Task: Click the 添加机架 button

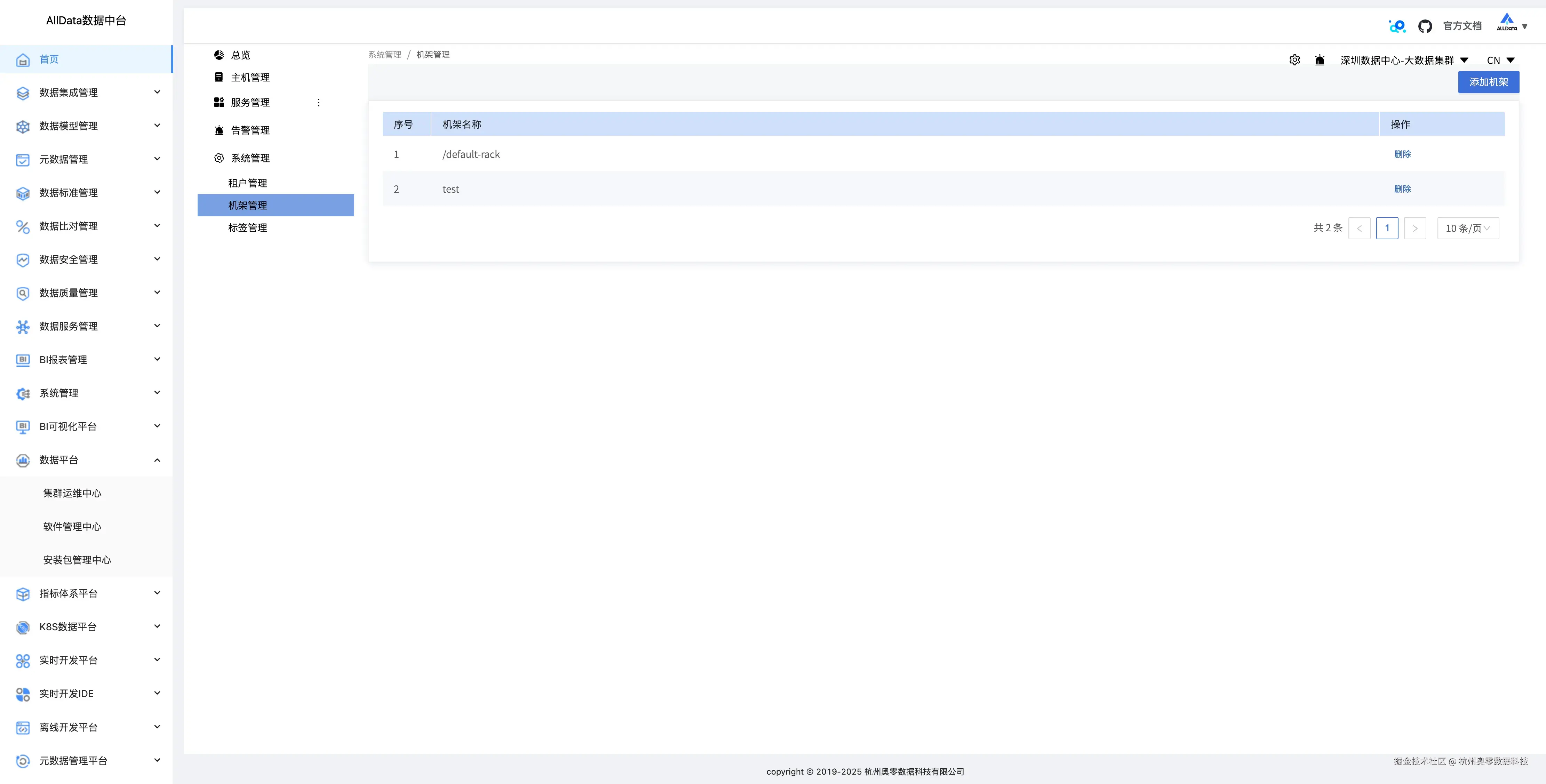Action: (x=1488, y=82)
